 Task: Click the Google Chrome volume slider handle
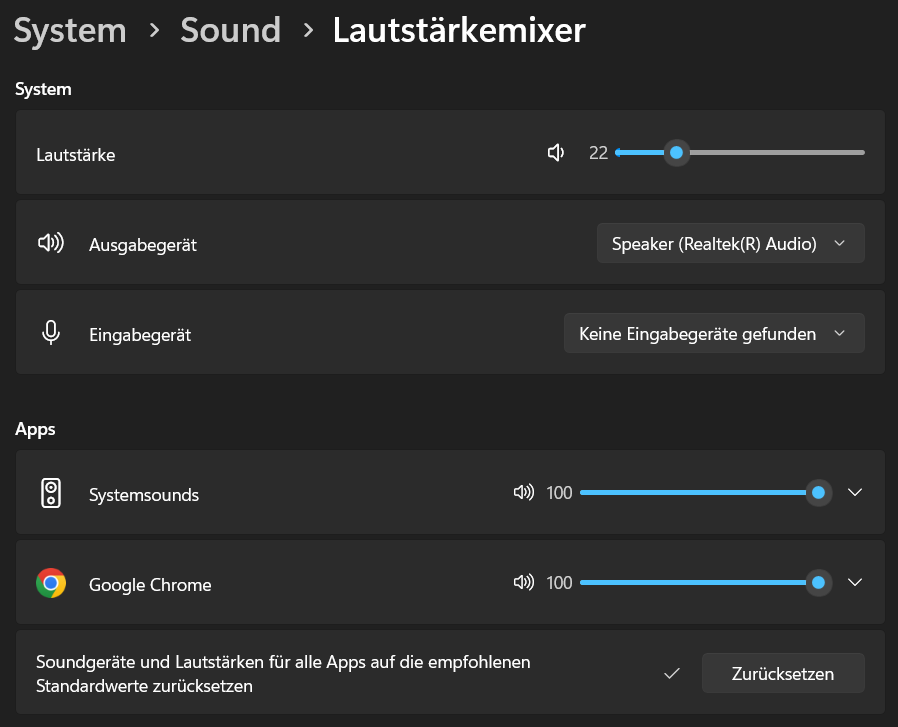pyautogui.click(x=819, y=582)
